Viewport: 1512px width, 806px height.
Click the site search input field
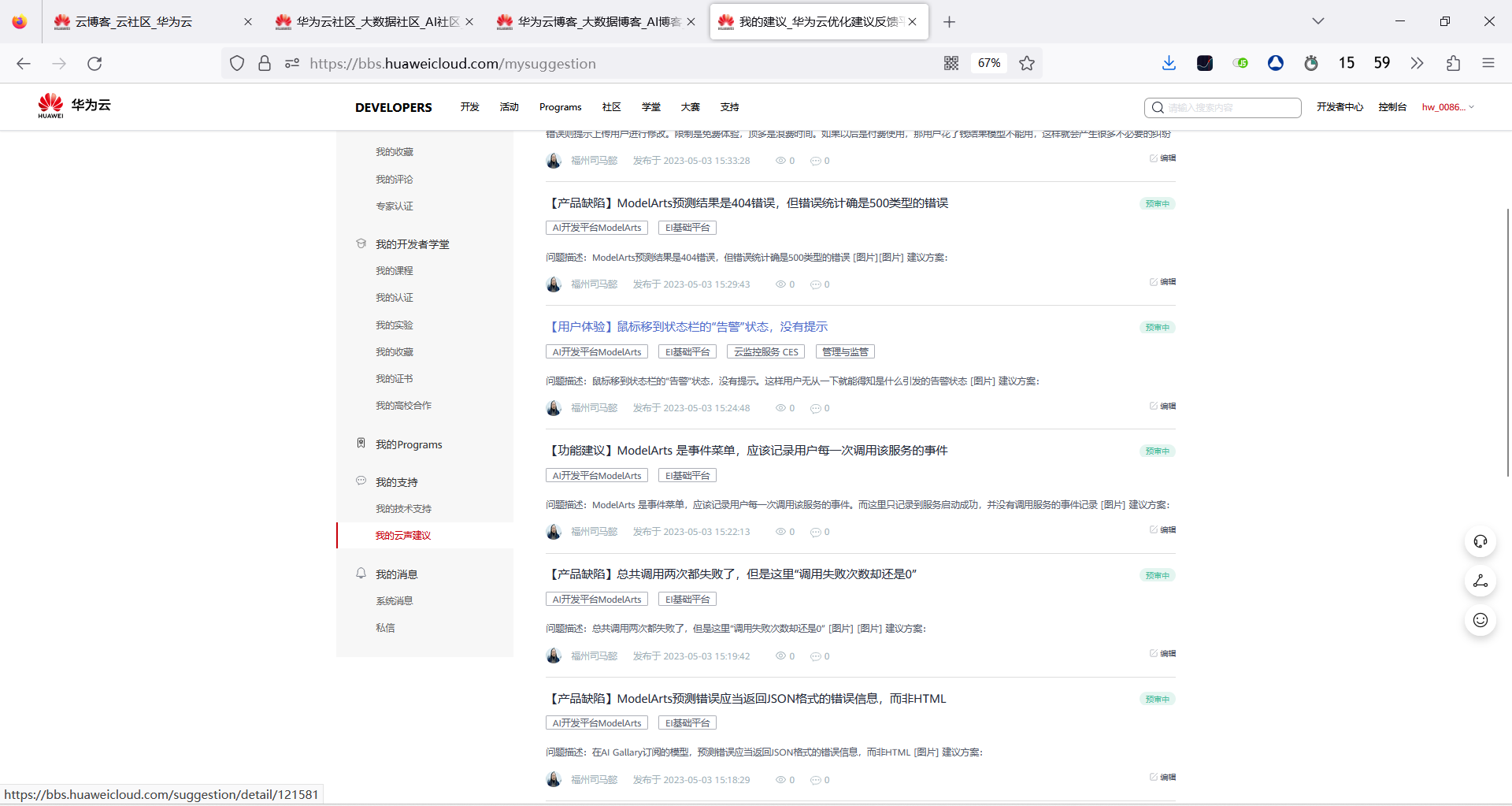pos(1222,107)
